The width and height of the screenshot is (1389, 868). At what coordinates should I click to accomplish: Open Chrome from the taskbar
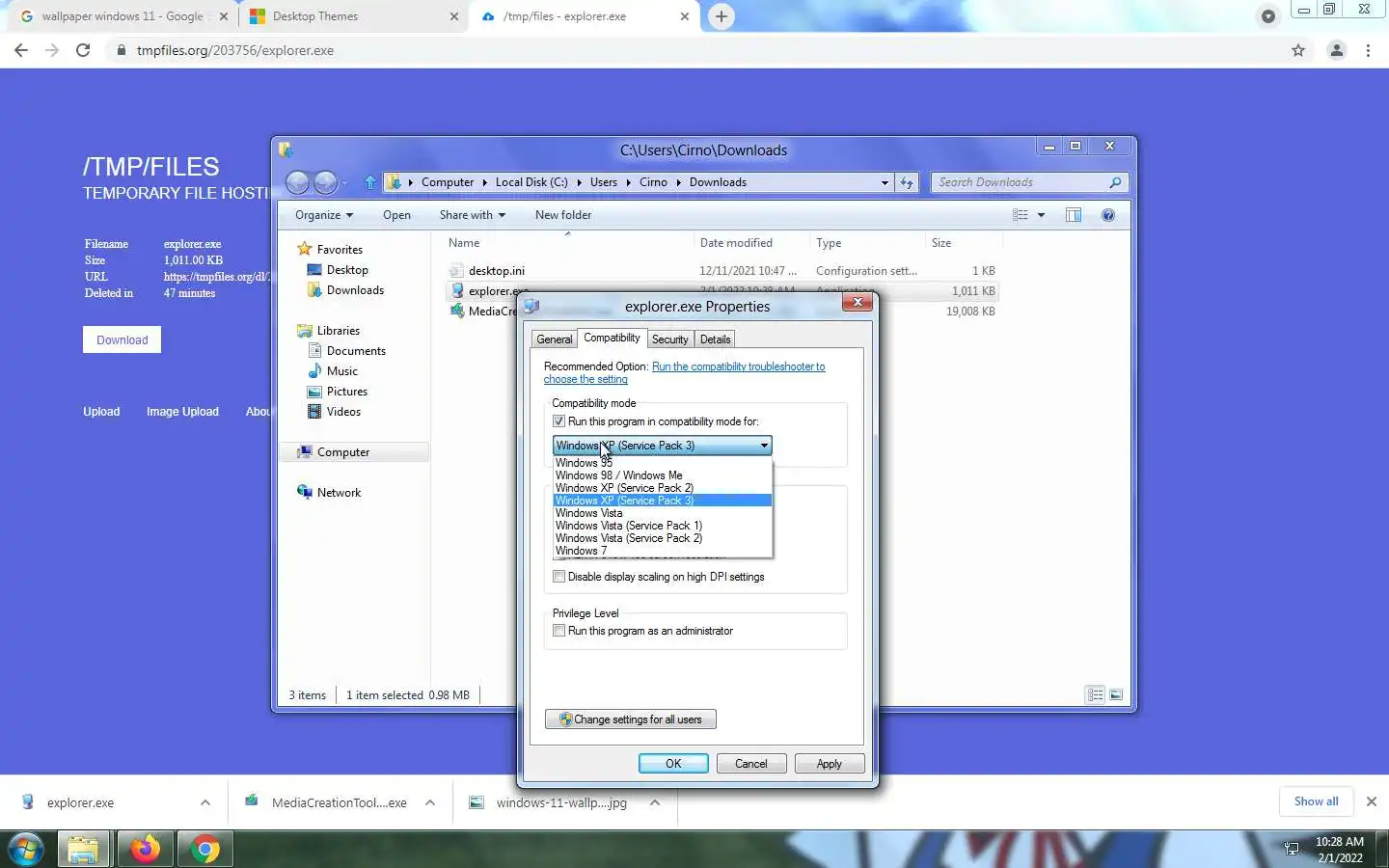[x=204, y=849]
